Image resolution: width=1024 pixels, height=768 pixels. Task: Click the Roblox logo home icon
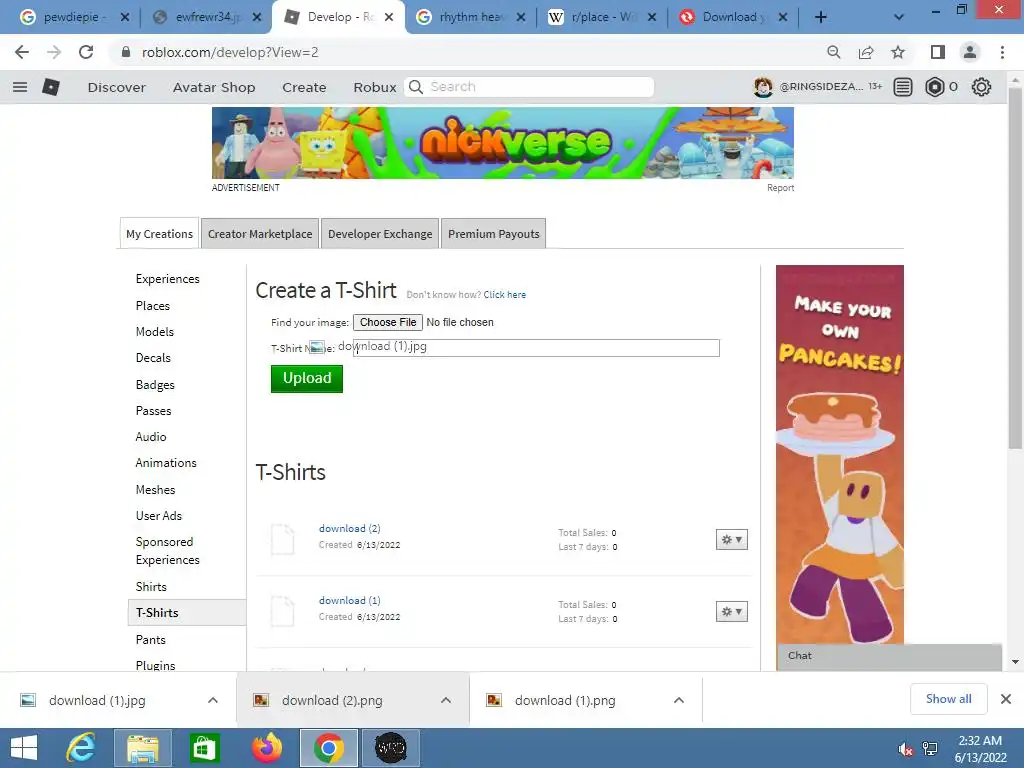[x=51, y=87]
